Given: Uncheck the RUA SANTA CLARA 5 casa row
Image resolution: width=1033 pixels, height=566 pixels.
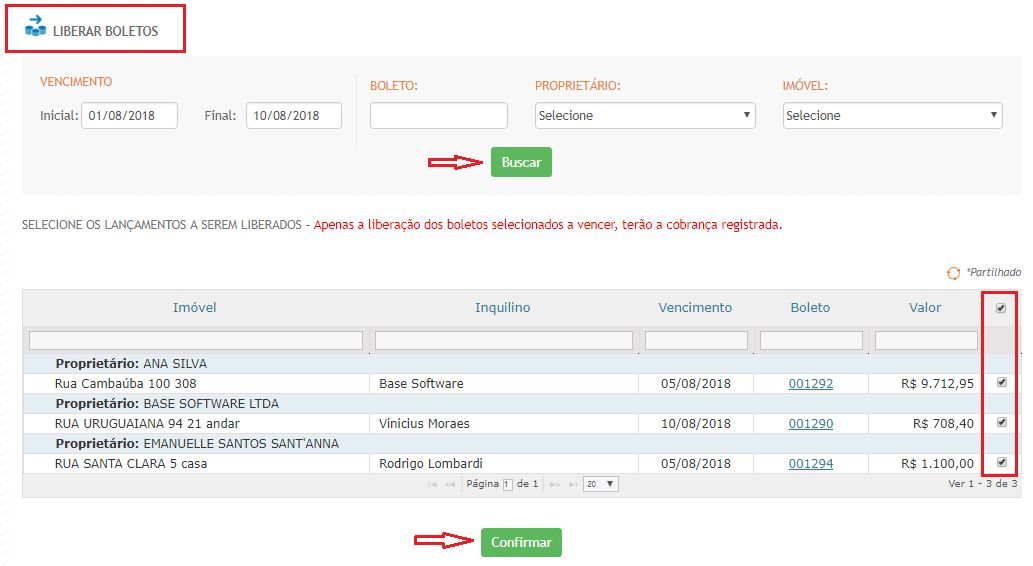Looking at the screenshot, I should click(x=1001, y=462).
